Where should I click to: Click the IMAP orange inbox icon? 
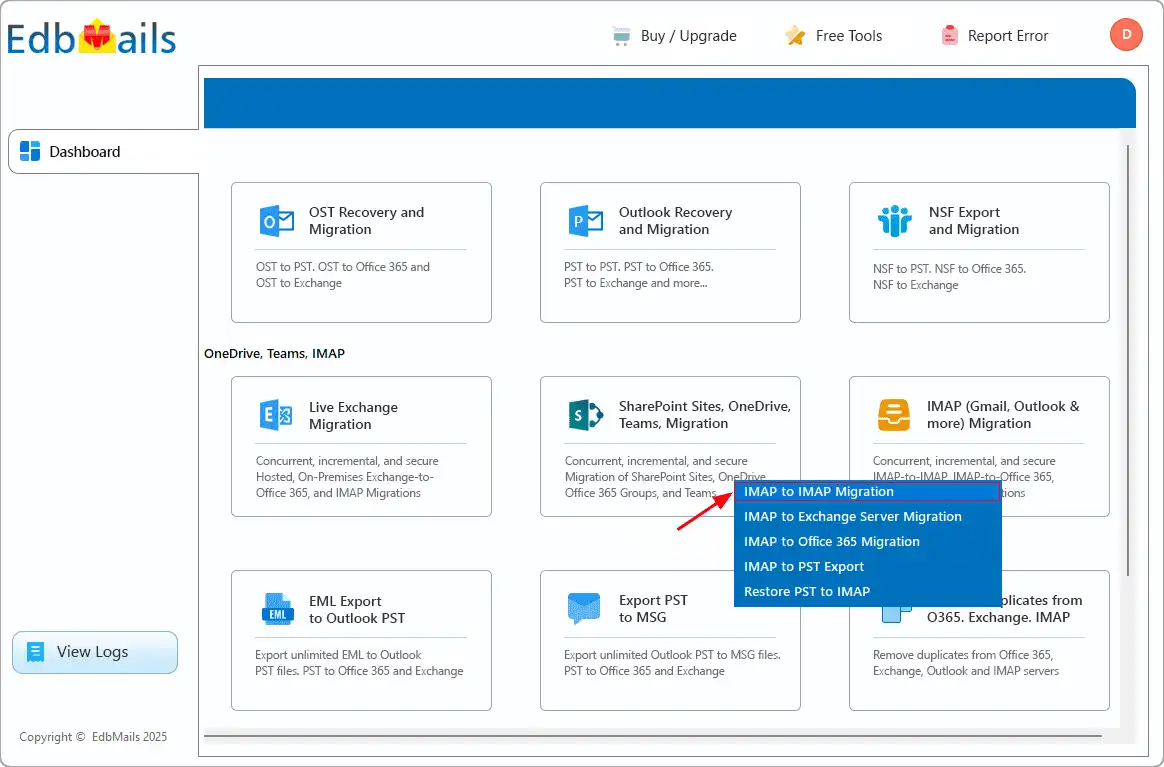(x=894, y=415)
